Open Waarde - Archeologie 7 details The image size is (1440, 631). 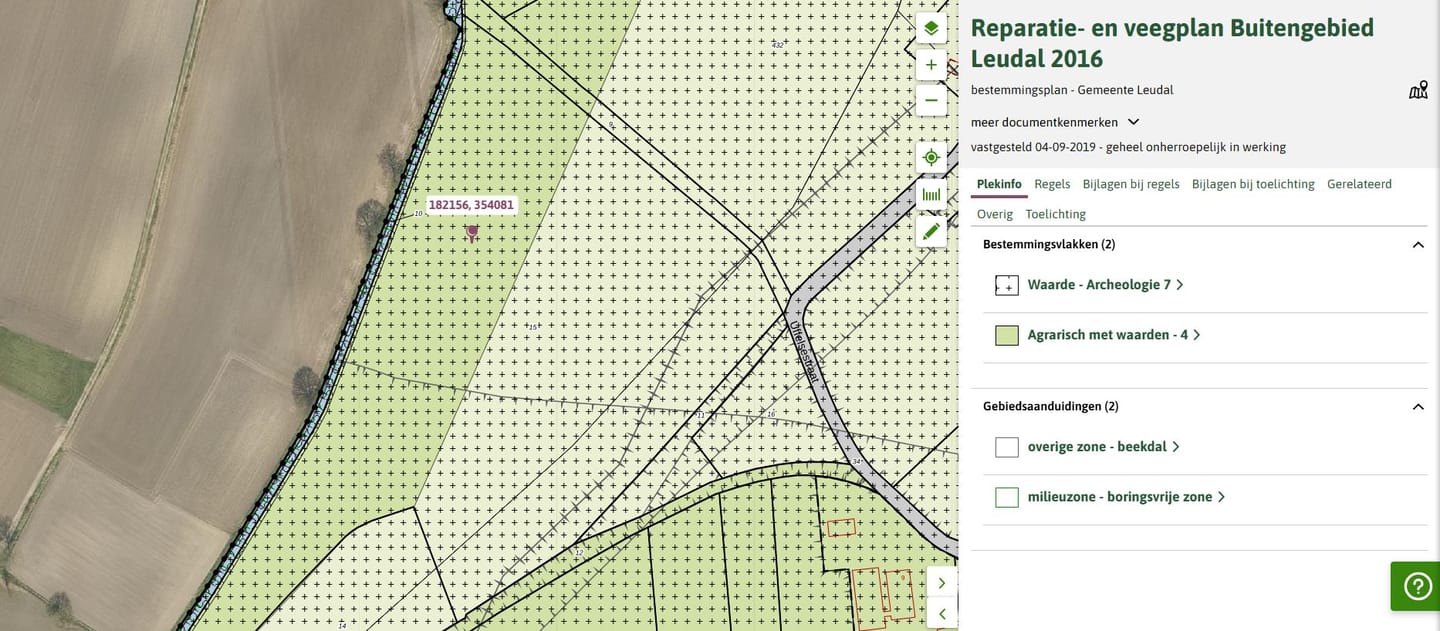(1099, 285)
